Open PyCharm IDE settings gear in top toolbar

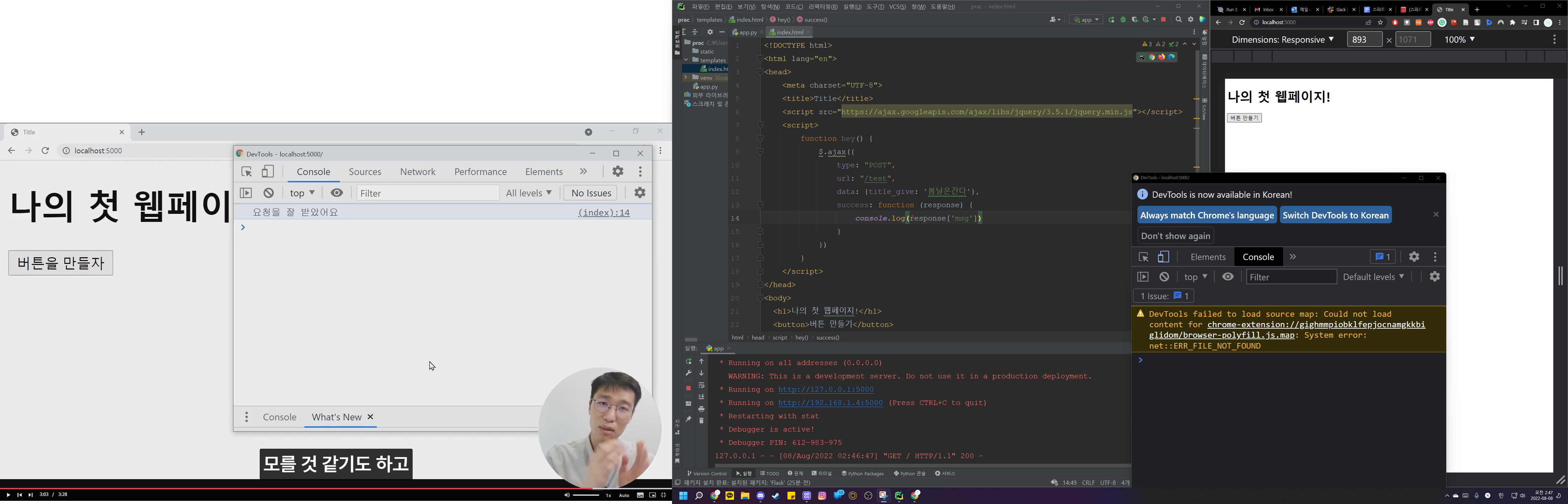click(x=1191, y=20)
